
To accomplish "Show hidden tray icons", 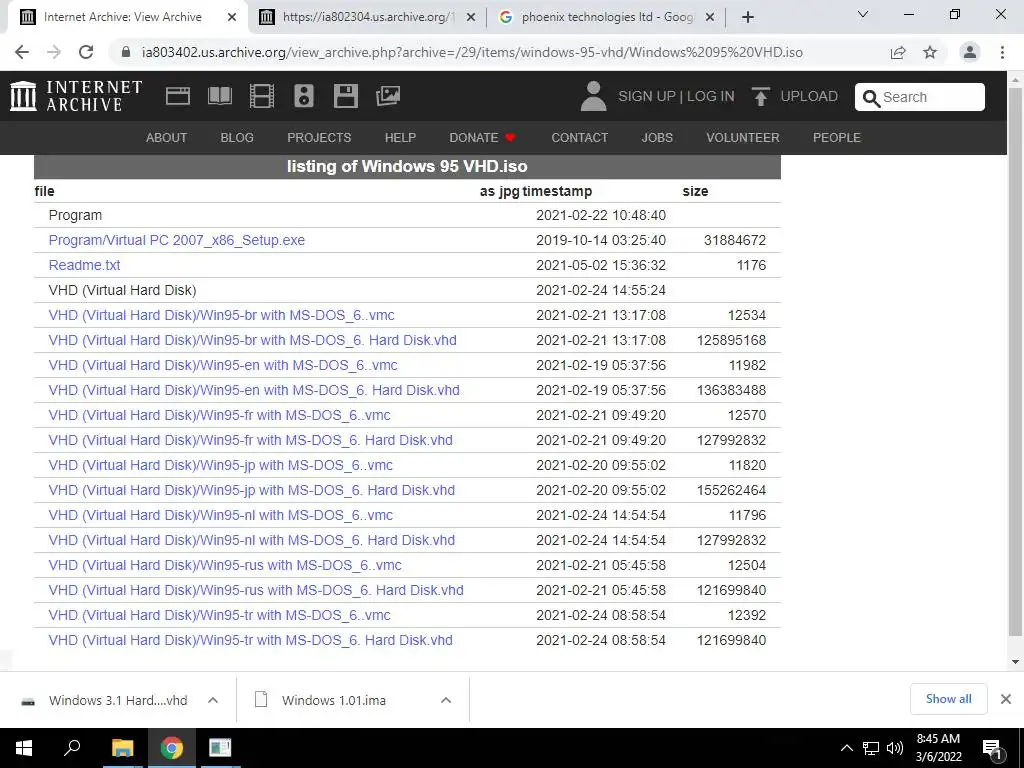I will [x=846, y=748].
